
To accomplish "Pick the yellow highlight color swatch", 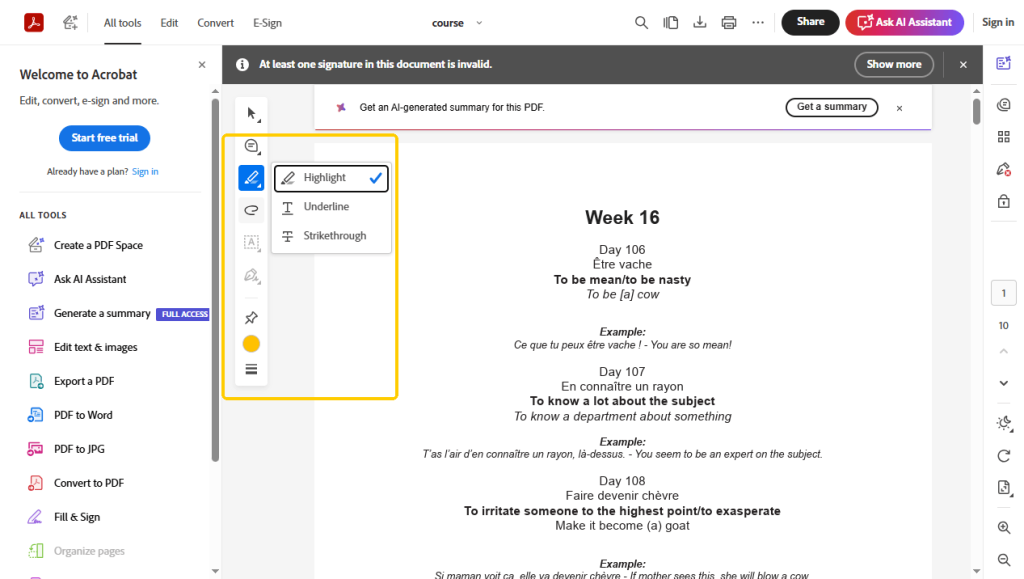I will 251,344.
